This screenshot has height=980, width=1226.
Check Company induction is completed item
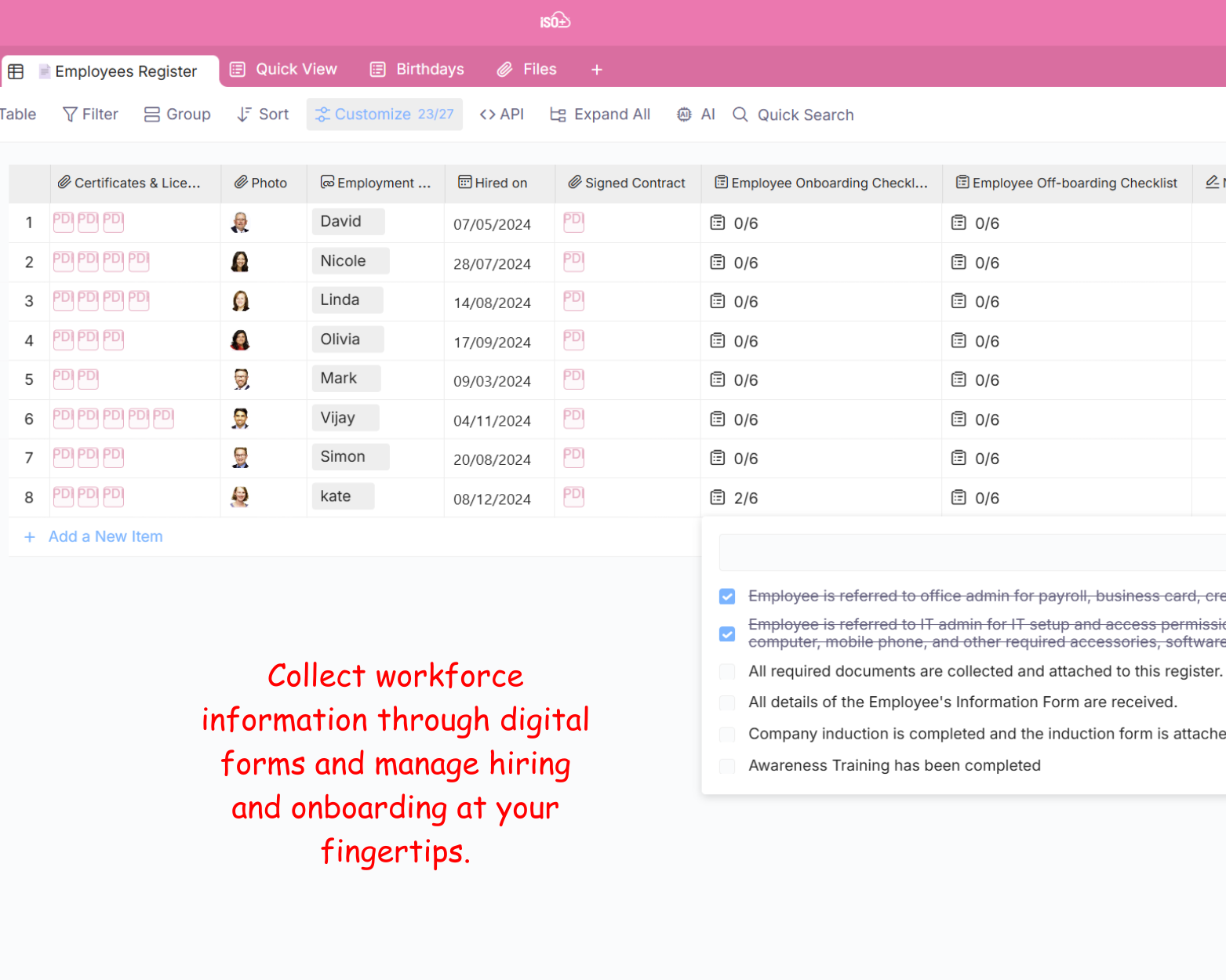tap(727, 735)
